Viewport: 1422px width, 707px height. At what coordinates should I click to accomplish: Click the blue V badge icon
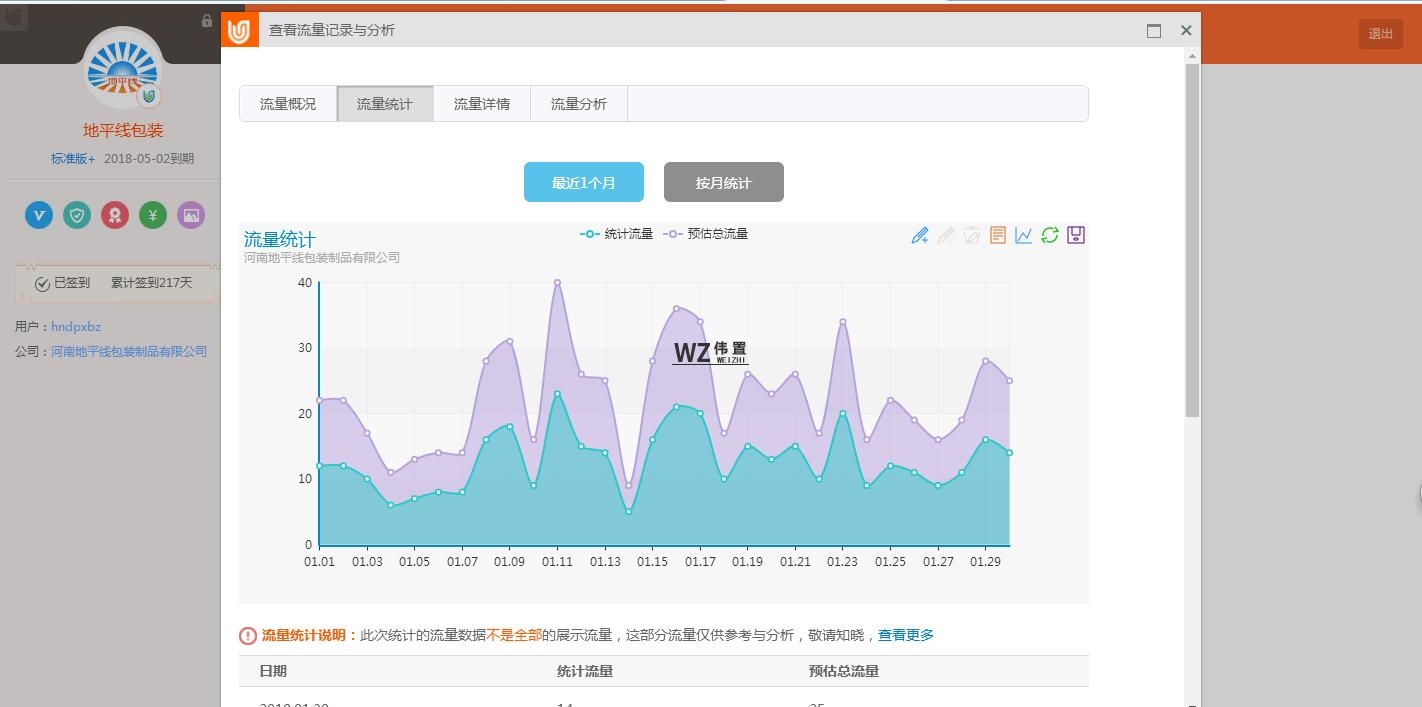[x=39, y=215]
